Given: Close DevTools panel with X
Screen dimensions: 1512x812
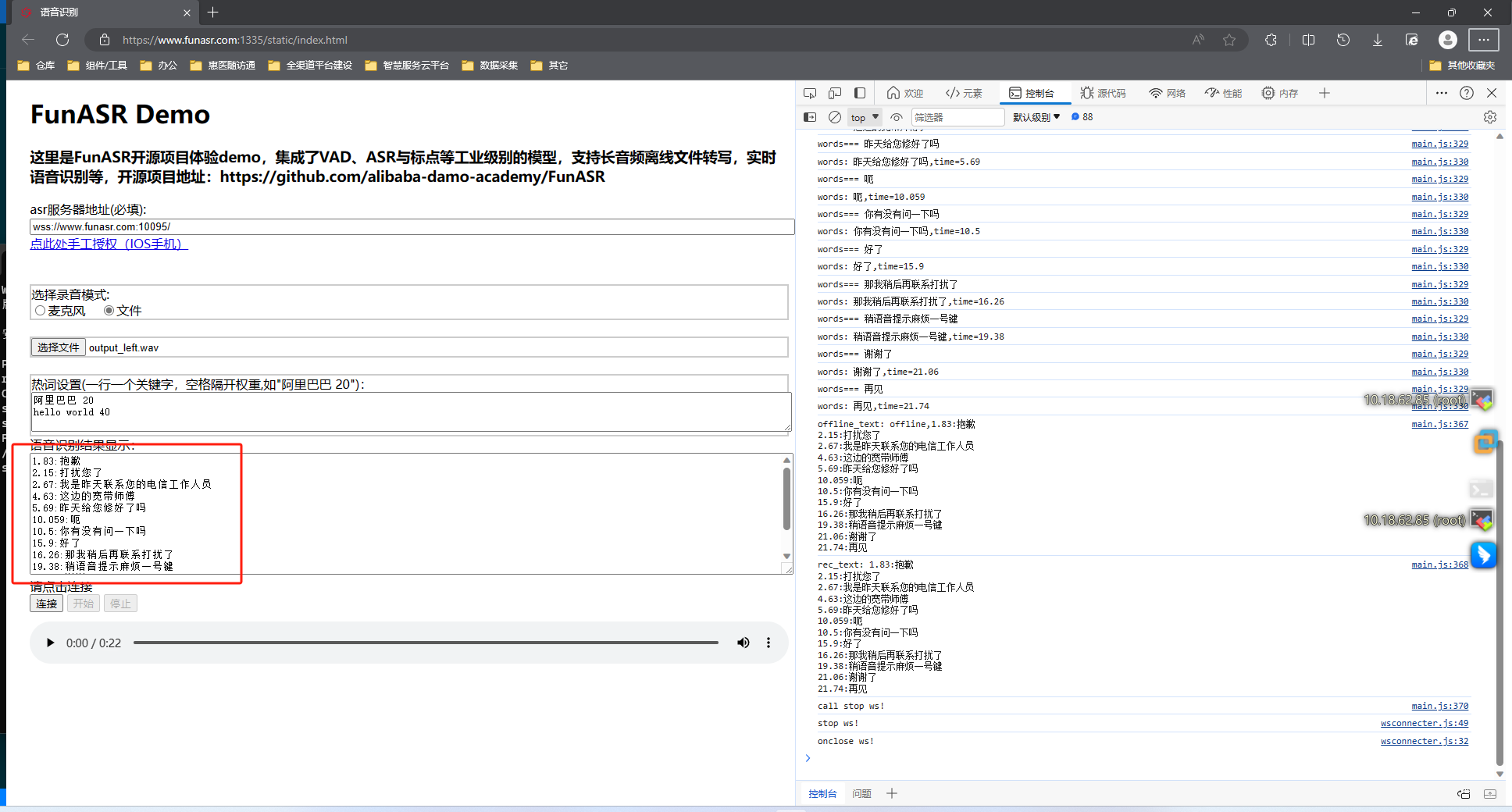Looking at the screenshot, I should pyautogui.click(x=1492, y=93).
